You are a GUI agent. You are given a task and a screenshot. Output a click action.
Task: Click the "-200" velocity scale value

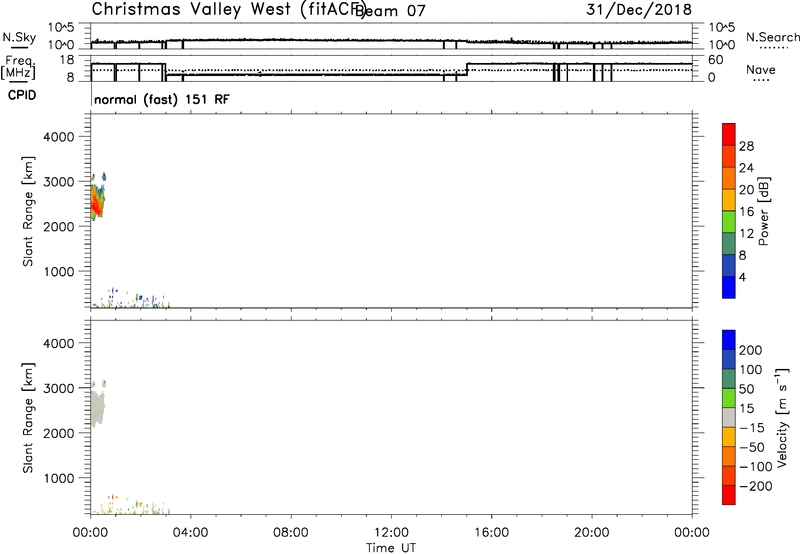756,486
